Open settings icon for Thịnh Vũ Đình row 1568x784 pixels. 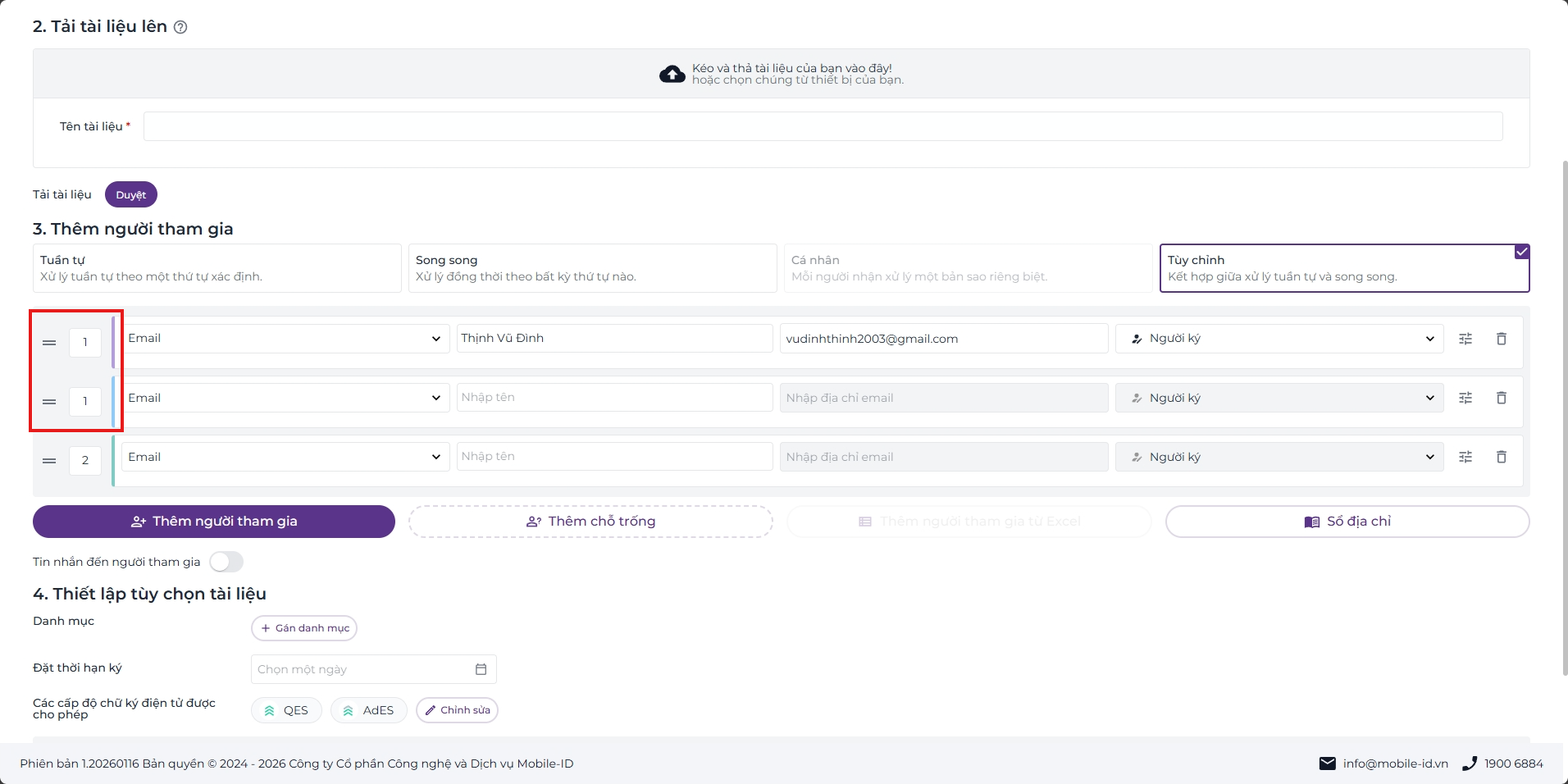tap(1465, 339)
